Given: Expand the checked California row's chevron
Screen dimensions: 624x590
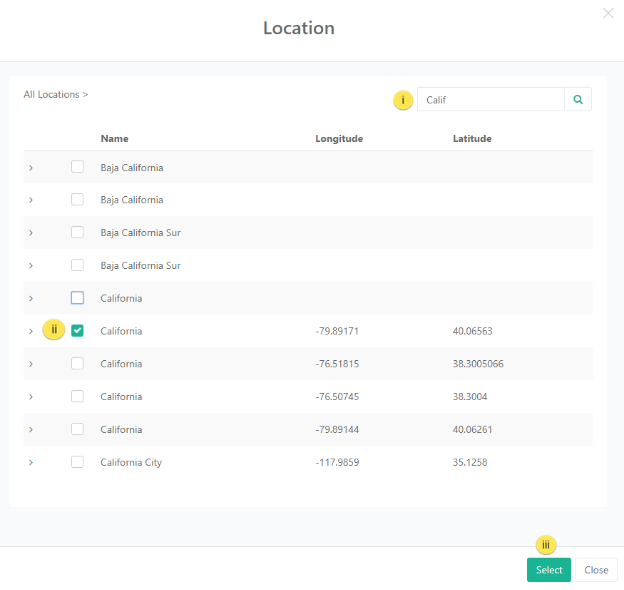Looking at the screenshot, I should (x=31, y=331).
